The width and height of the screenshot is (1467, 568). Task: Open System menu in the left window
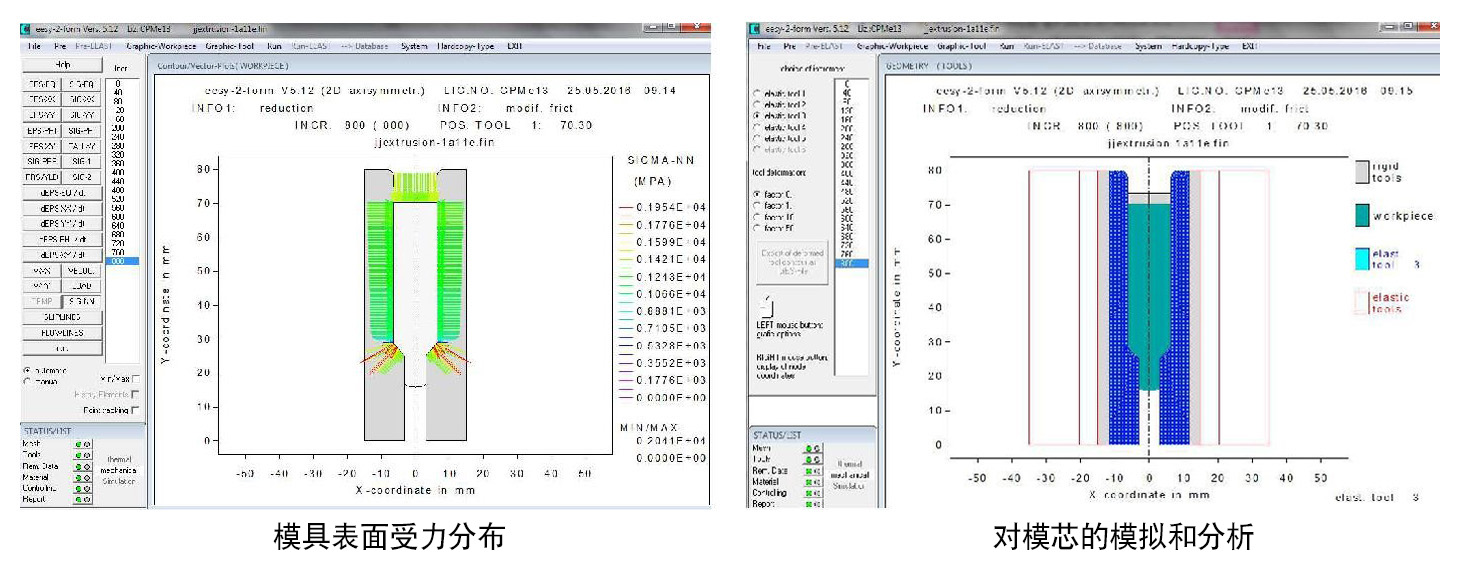[414, 46]
